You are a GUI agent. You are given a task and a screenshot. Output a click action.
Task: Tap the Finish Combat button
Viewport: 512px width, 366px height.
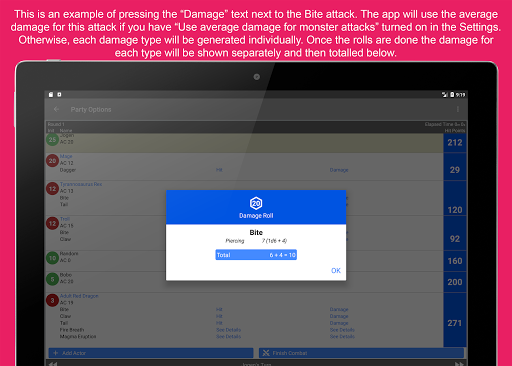point(361,353)
